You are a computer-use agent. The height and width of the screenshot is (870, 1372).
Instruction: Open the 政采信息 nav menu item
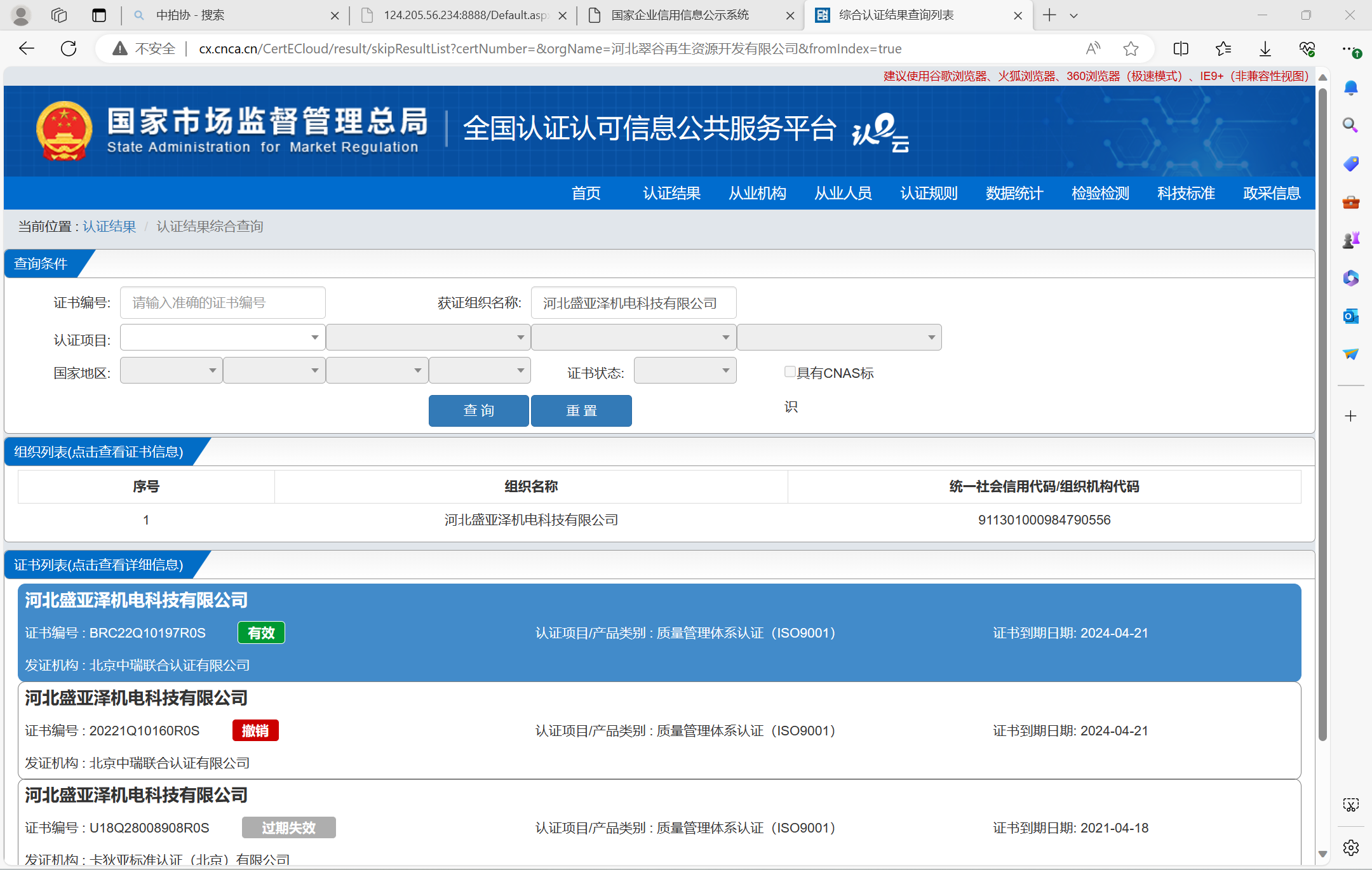coord(1272,193)
